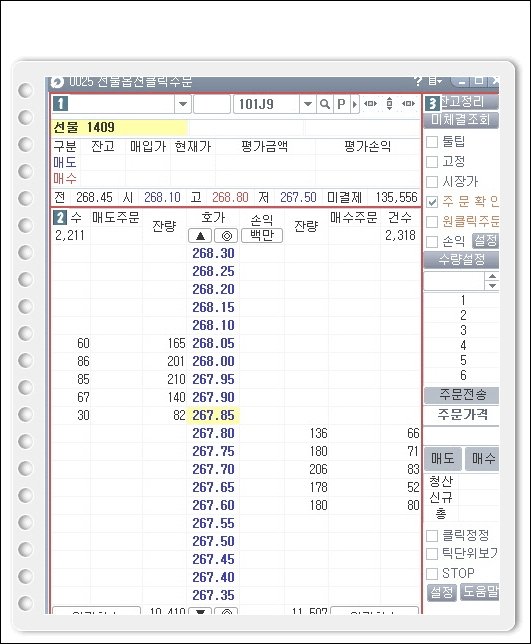Select the 매수 tab
531x644 pixels.
(x=483, y=458)
